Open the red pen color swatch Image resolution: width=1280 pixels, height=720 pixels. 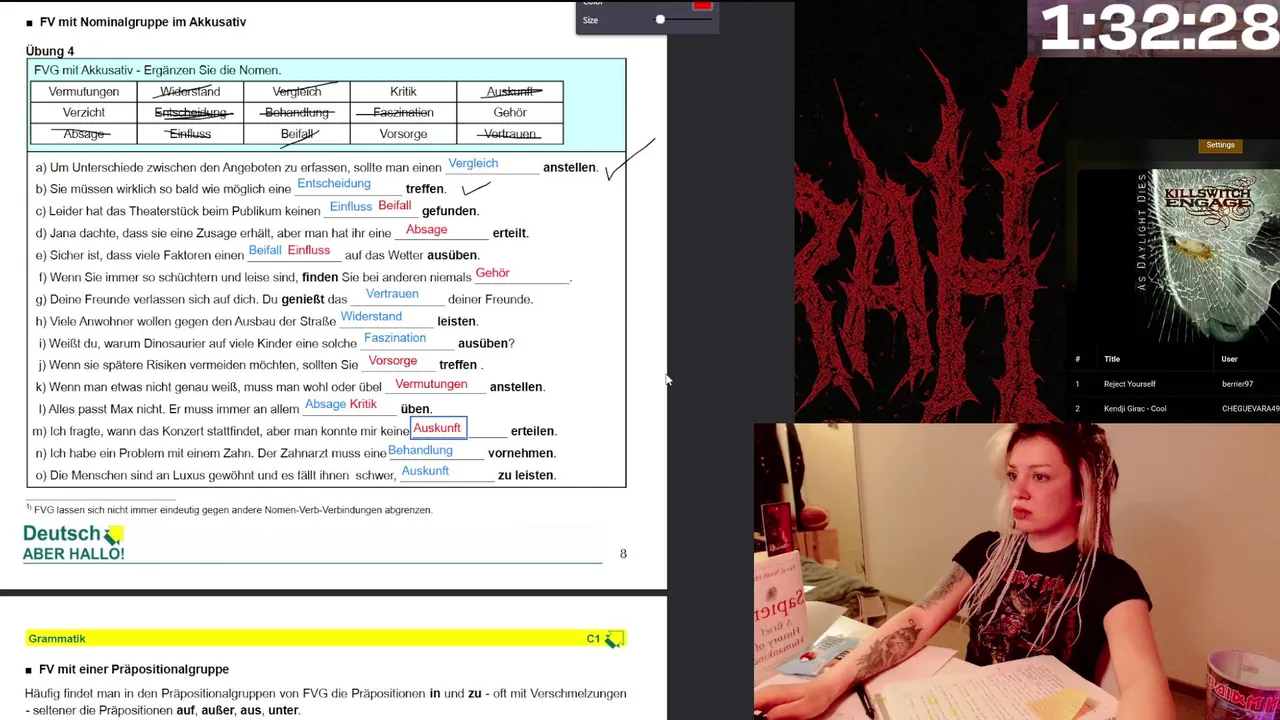(x=702, y=5)
